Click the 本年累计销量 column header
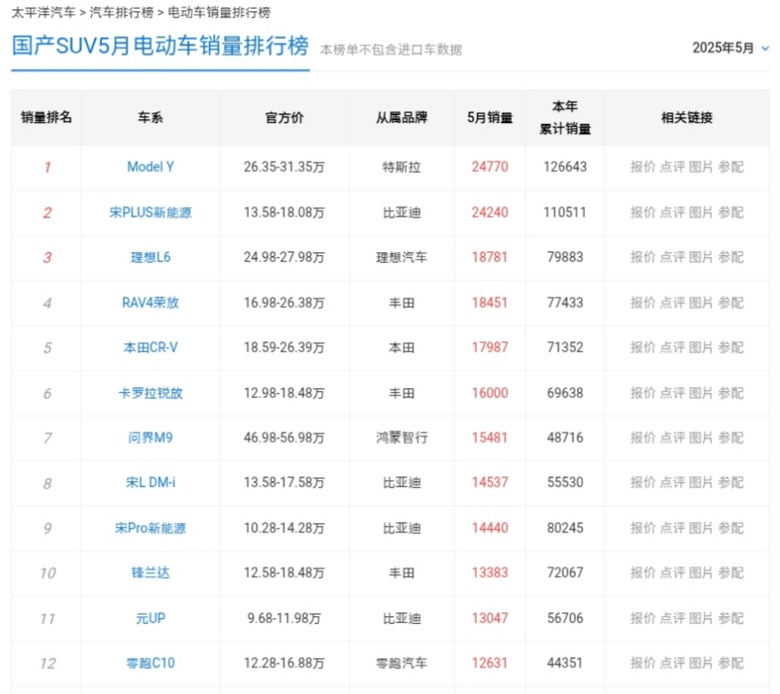Viewport: 780px width, 694px height. pyautogui.click(x=565, y=117)
